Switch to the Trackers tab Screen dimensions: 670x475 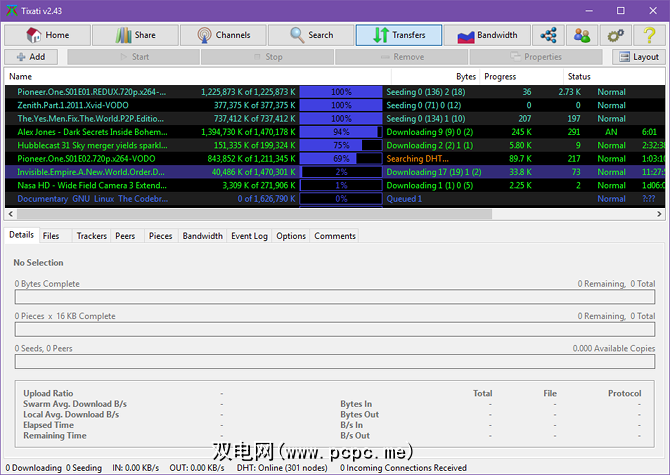[x=91, y=236]
